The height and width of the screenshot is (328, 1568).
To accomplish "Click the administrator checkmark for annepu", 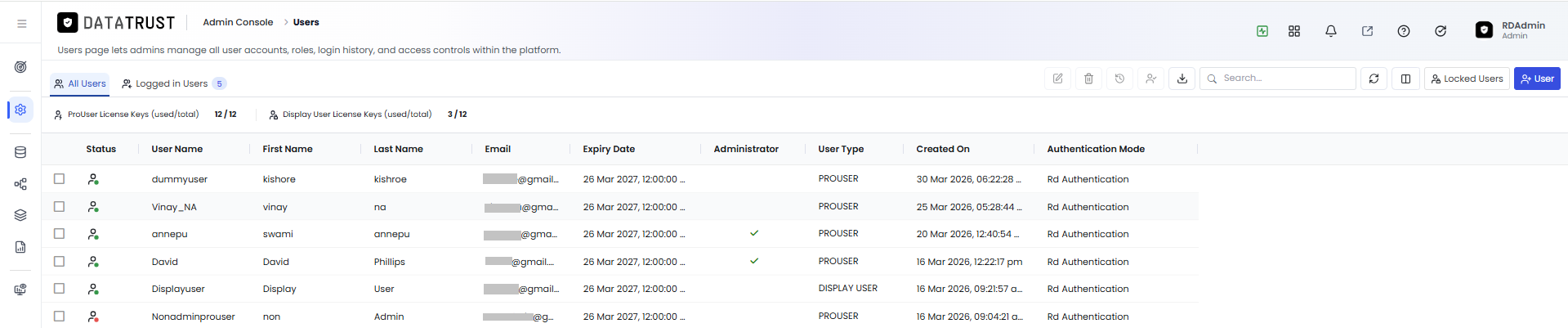I will click(754, 233).
